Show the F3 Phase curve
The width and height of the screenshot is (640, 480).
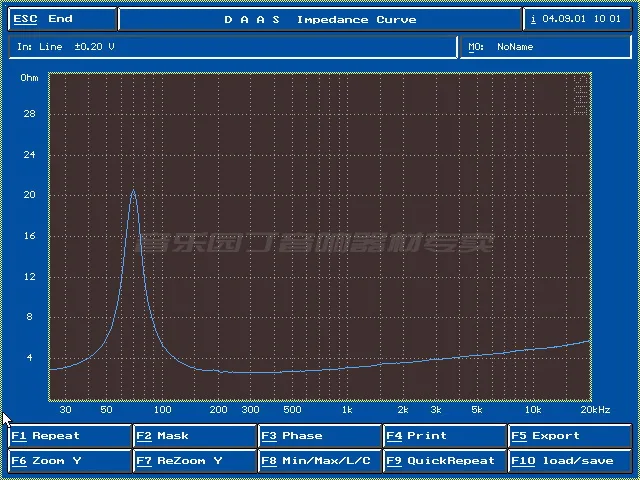click(x=320, y=436)
